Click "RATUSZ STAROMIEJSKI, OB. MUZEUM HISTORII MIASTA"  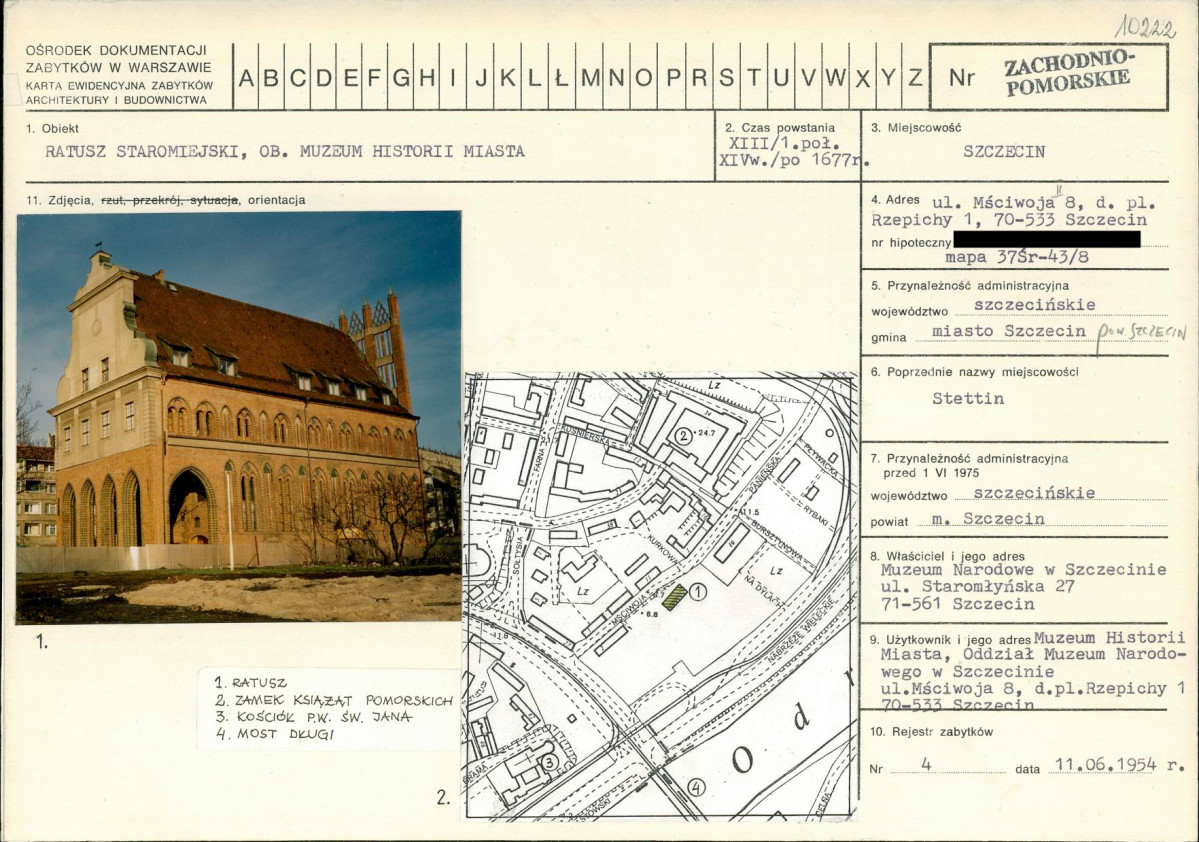(x=284, y=151)
